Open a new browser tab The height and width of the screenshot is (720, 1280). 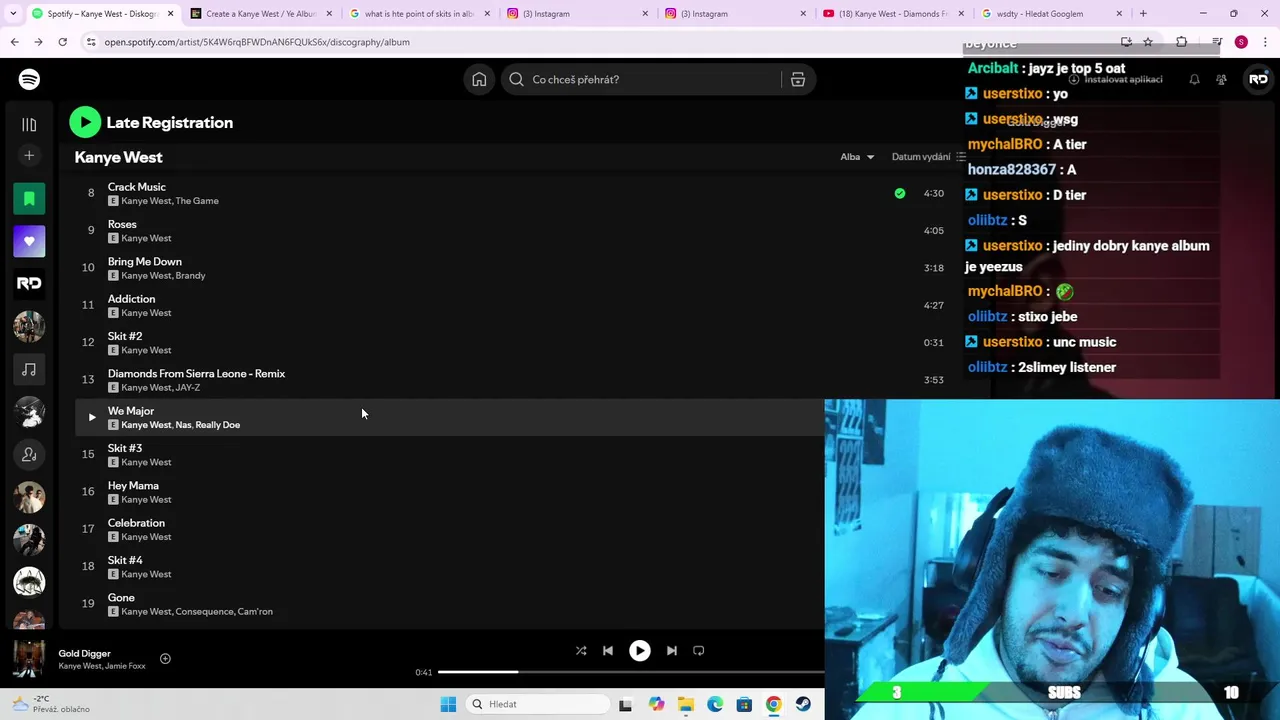pos(1143,14)
